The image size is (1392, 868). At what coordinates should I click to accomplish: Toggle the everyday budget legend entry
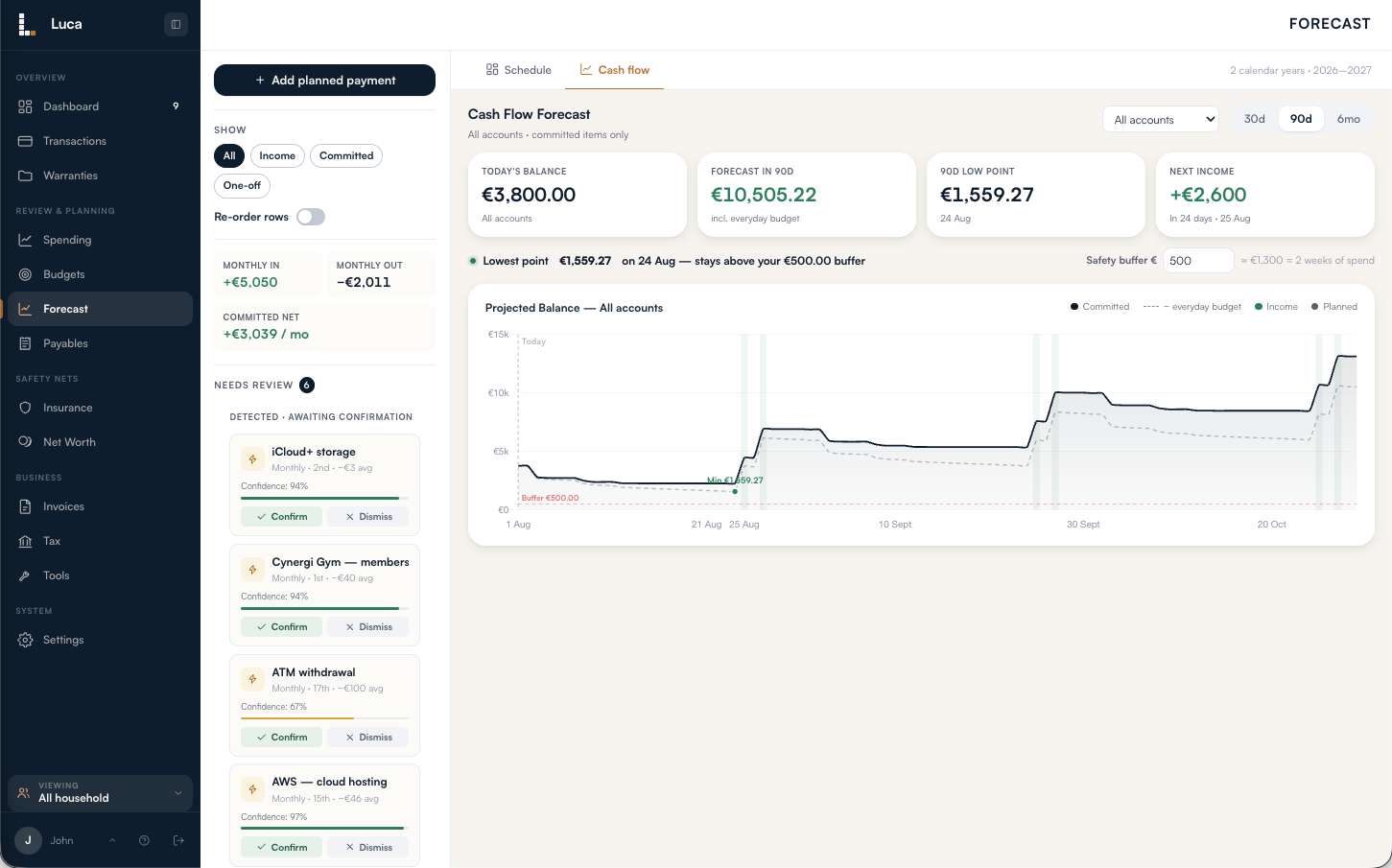(1191, 307)
